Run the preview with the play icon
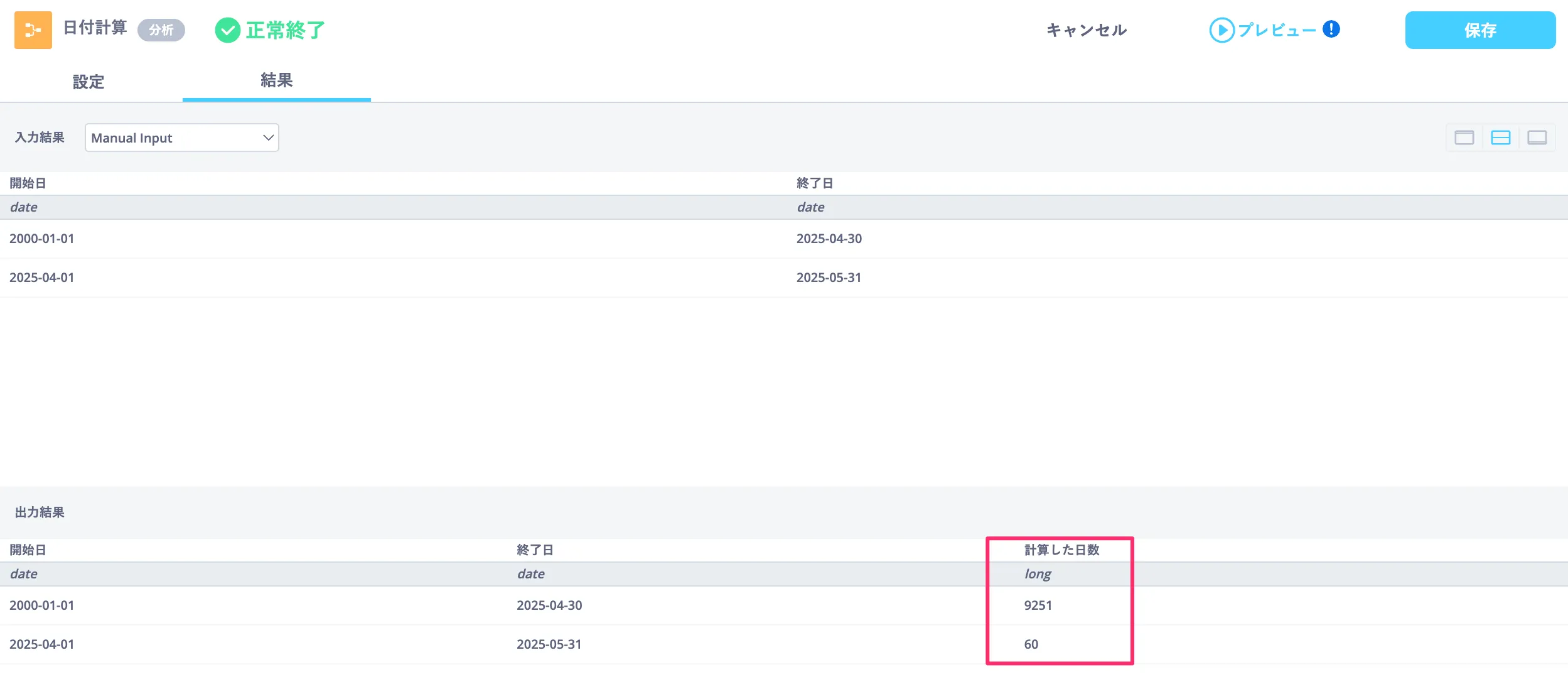Screen dimensions: 1568x677 tap(1222, 30)
